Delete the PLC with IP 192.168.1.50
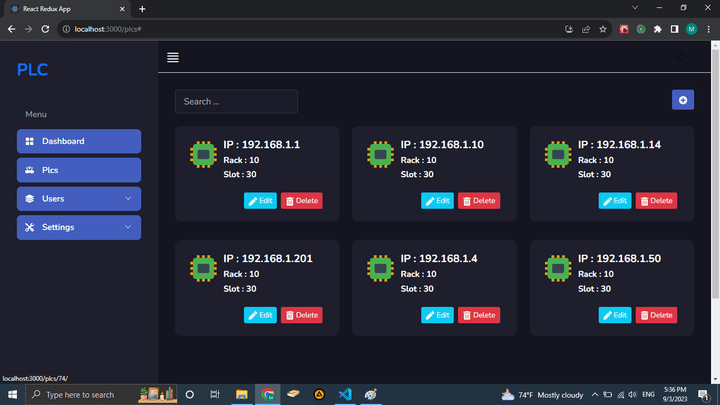Screen dimensions: 720x405 pos(656,315)
